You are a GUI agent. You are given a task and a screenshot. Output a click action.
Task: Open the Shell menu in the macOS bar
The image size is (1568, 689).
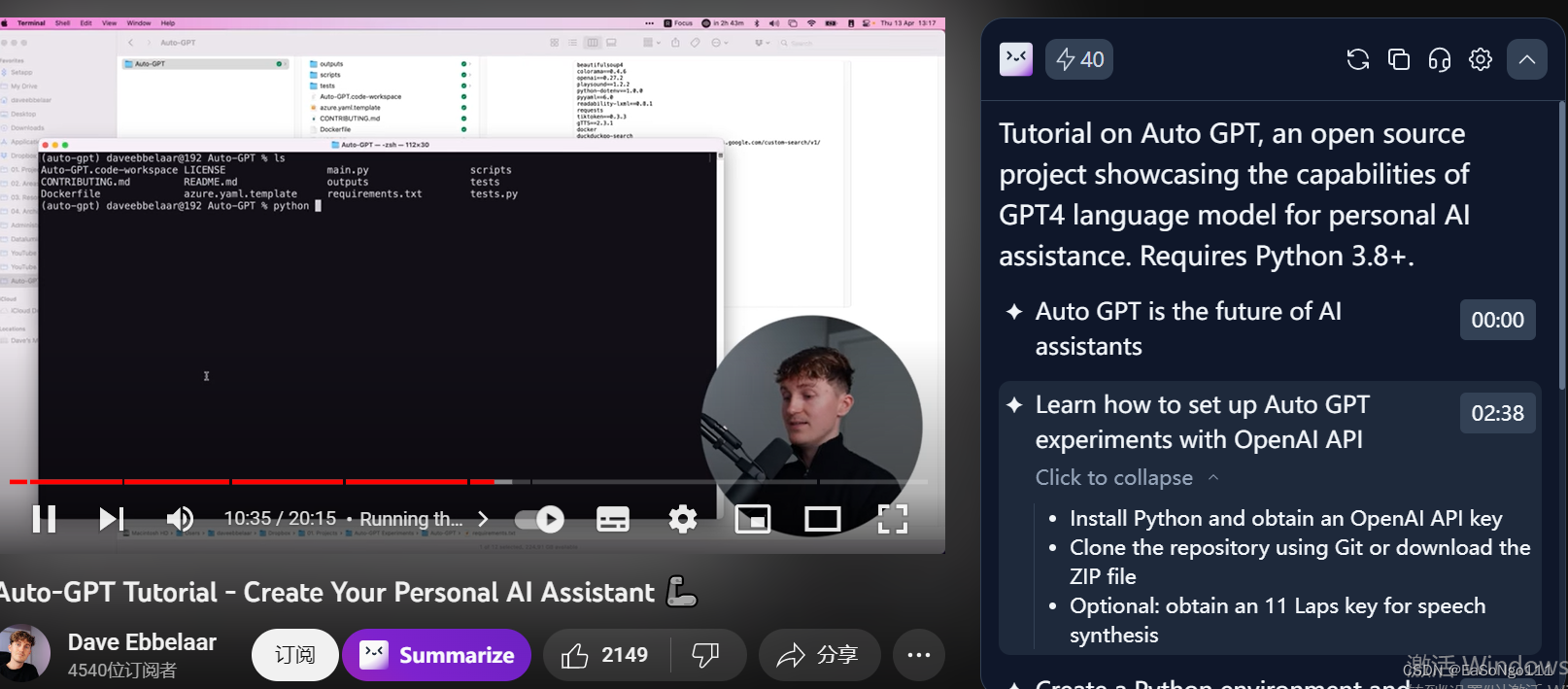point(62,22)
